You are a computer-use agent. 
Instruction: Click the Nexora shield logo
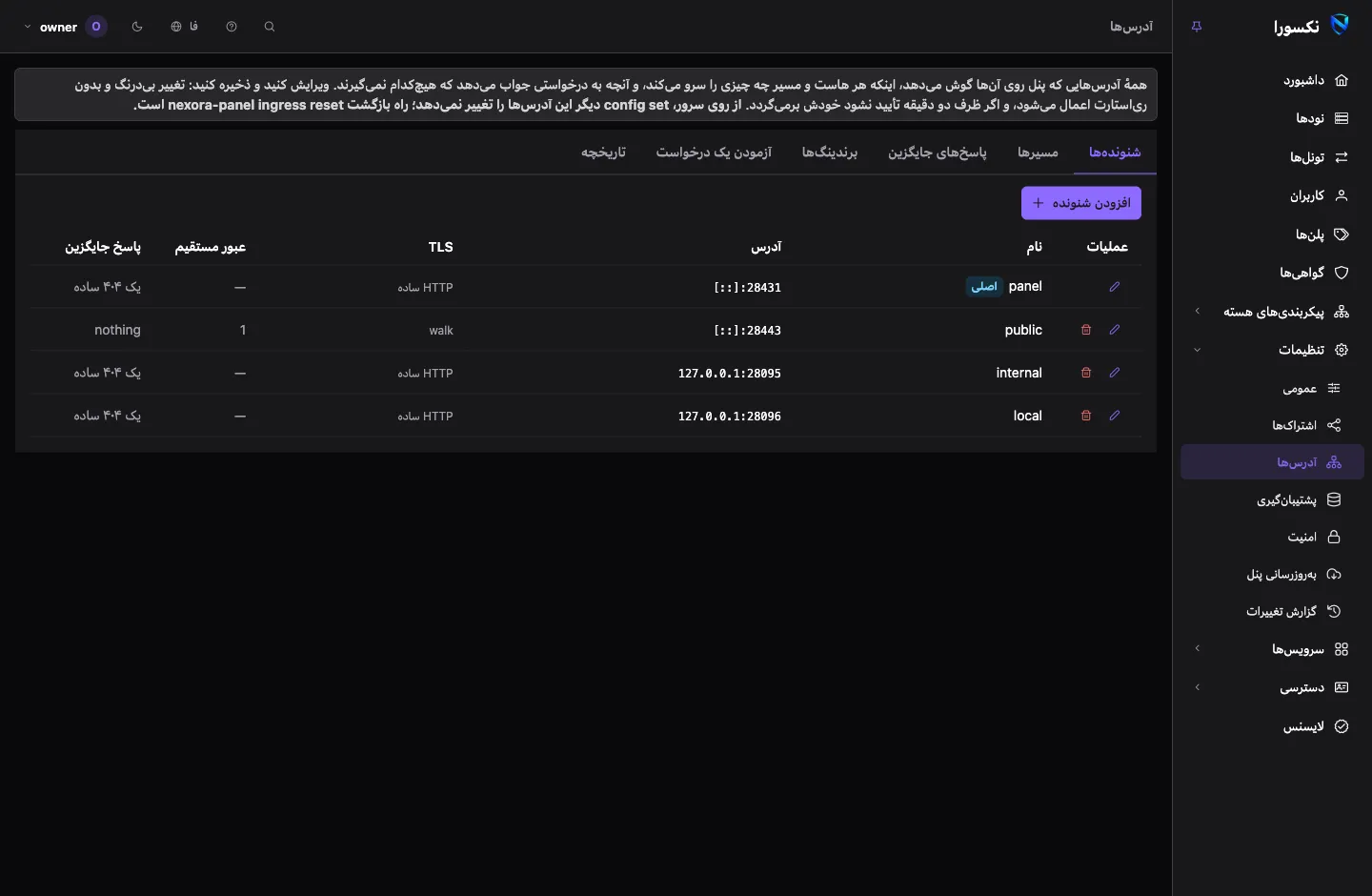tap(1340, 26)
